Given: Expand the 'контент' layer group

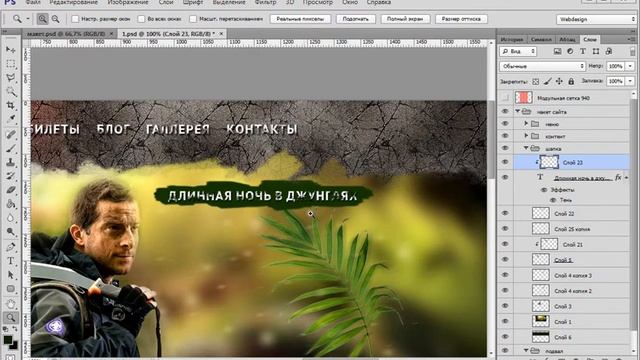Looking at the screenshot, I should 526,136.
